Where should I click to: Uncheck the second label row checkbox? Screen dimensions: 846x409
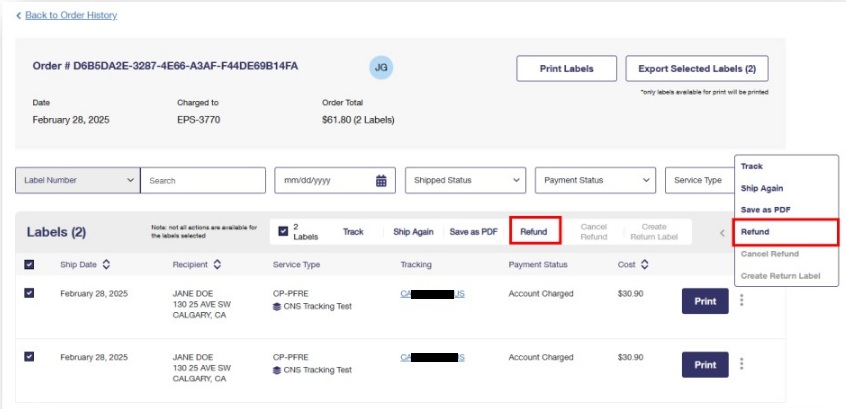[x=29, y=356]
